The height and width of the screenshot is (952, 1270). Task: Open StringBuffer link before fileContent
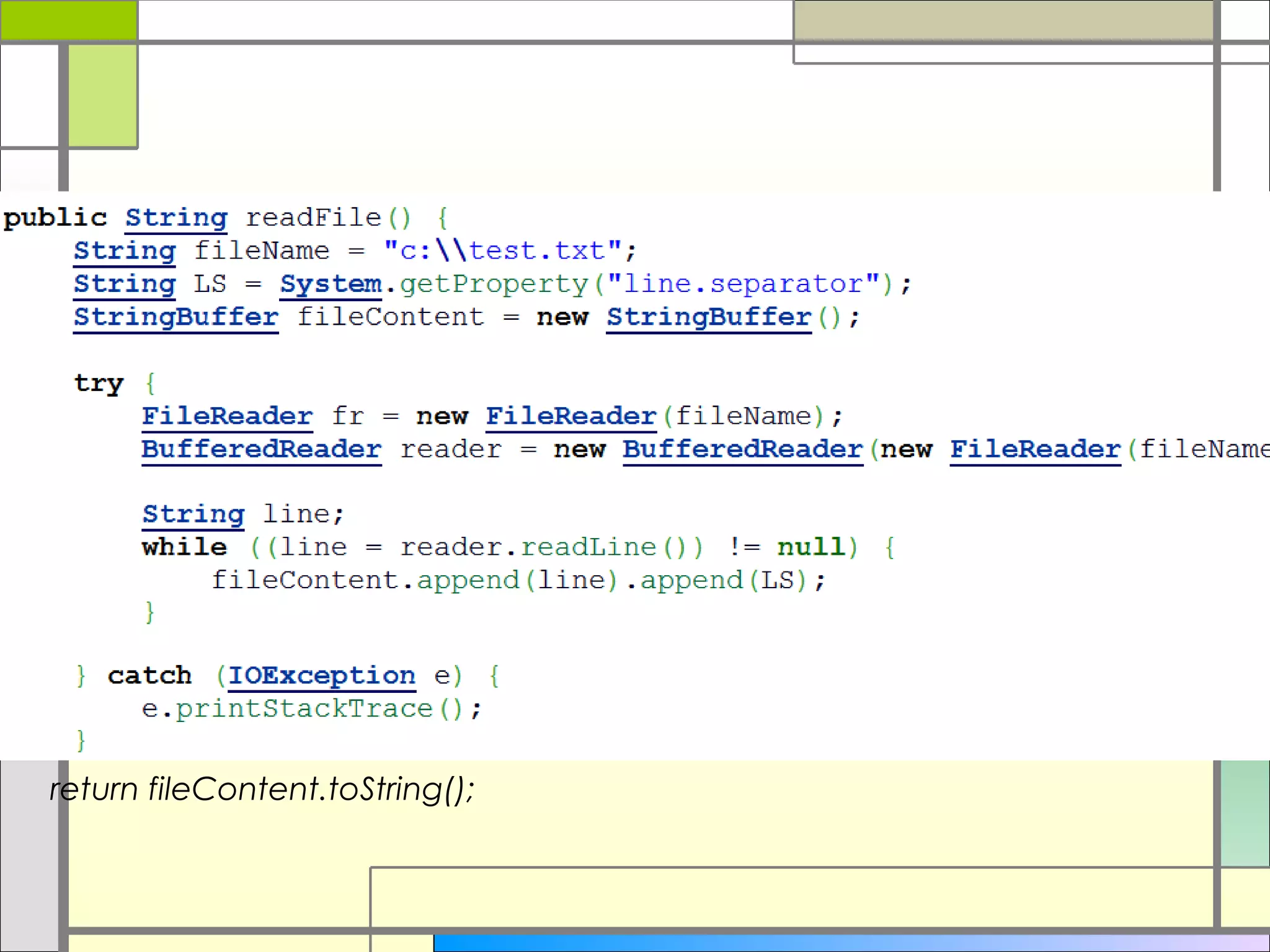coord(176,317)
